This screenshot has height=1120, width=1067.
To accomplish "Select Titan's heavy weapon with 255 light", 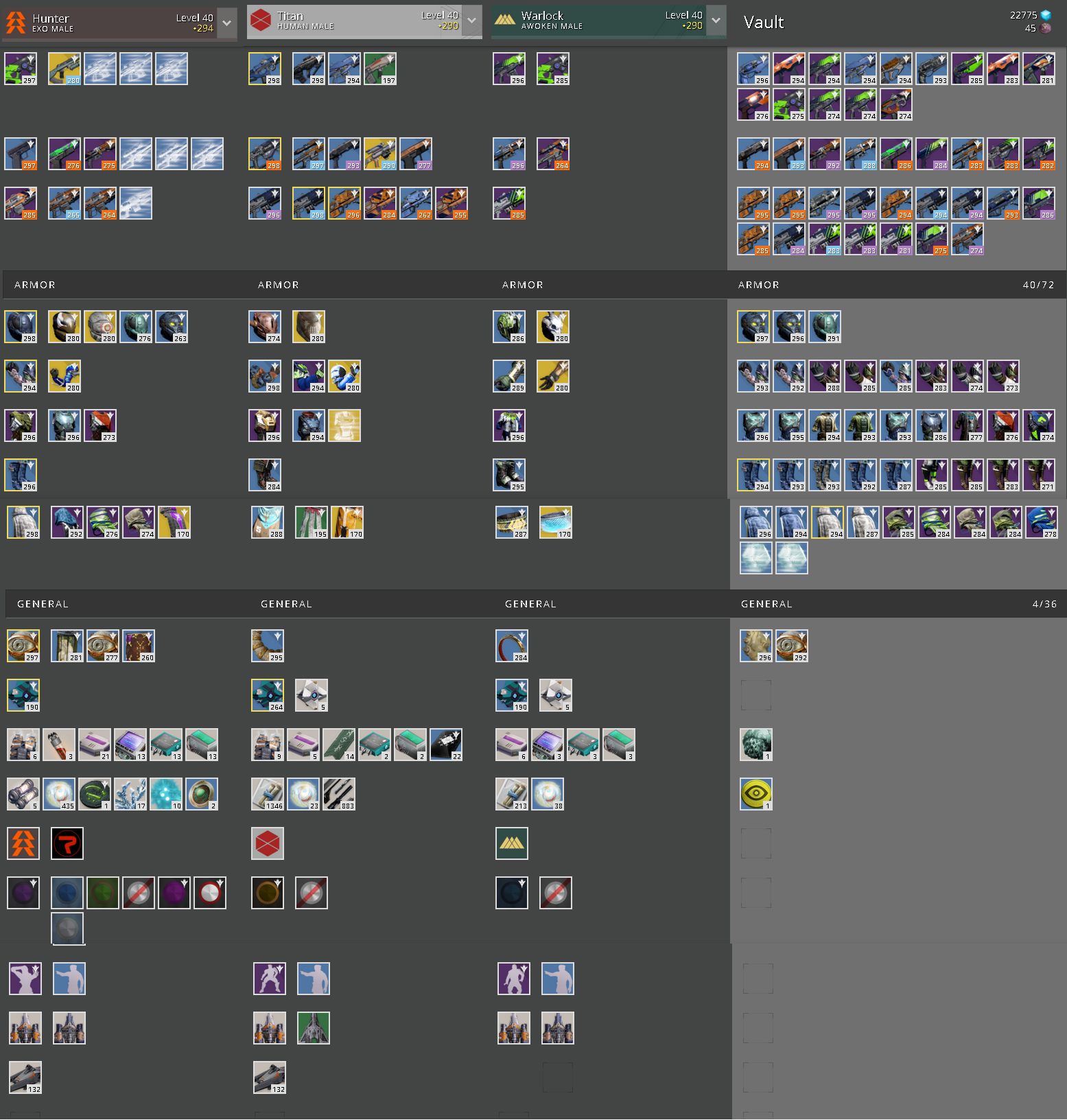I will [x=452, y=203].
